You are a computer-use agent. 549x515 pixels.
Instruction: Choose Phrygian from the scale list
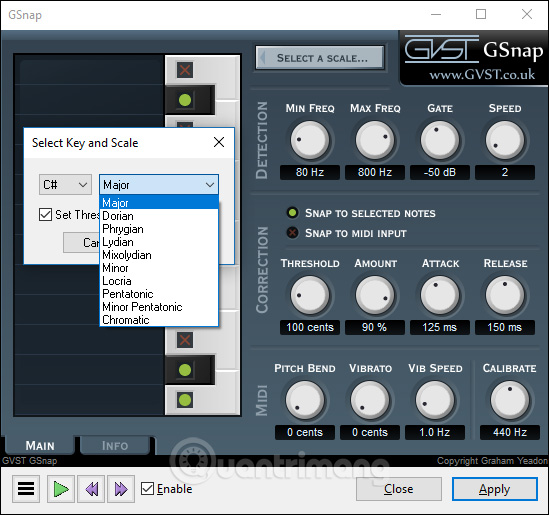159,229
